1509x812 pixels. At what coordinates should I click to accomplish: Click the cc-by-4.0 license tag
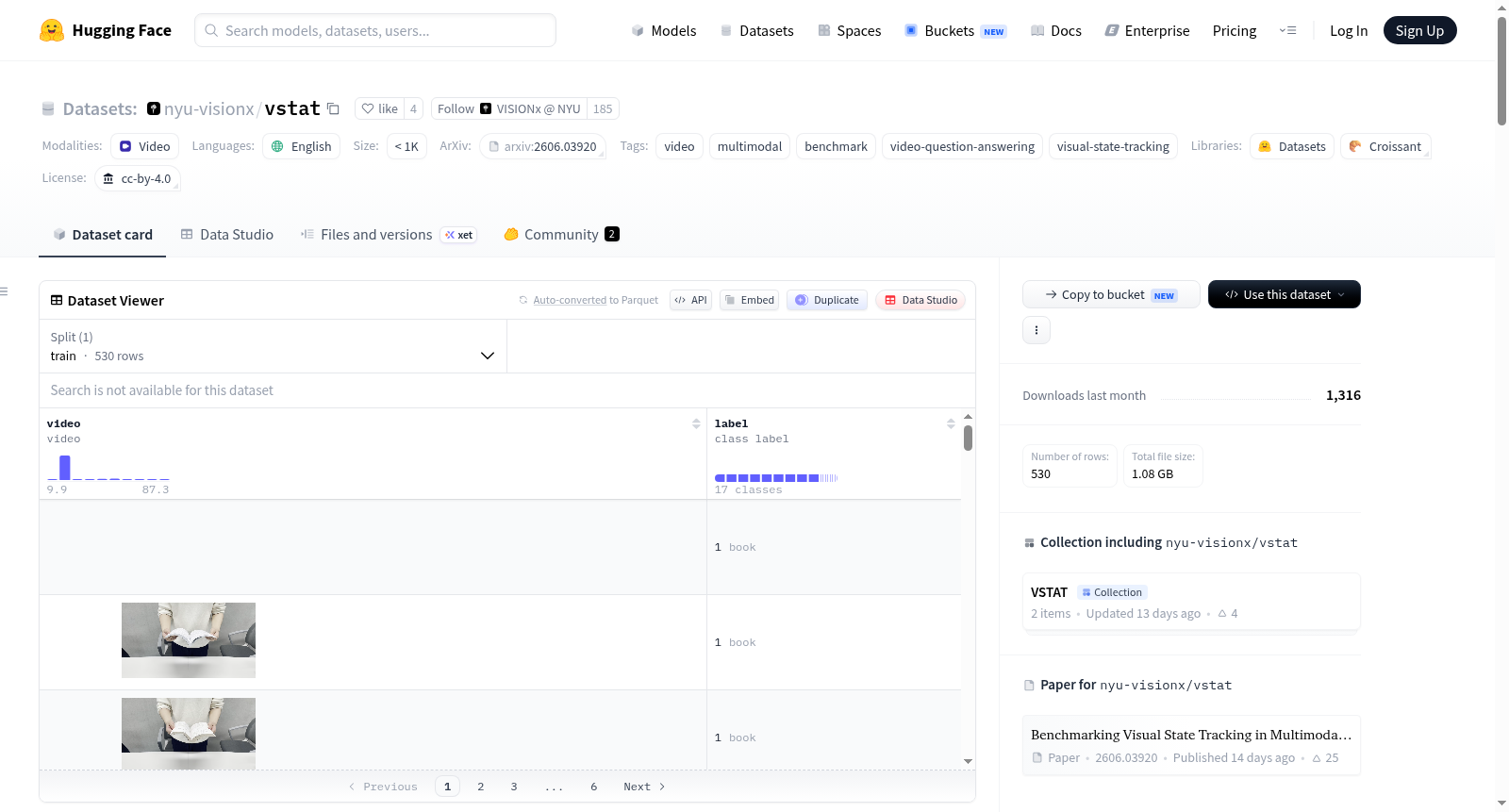[138, 178]
